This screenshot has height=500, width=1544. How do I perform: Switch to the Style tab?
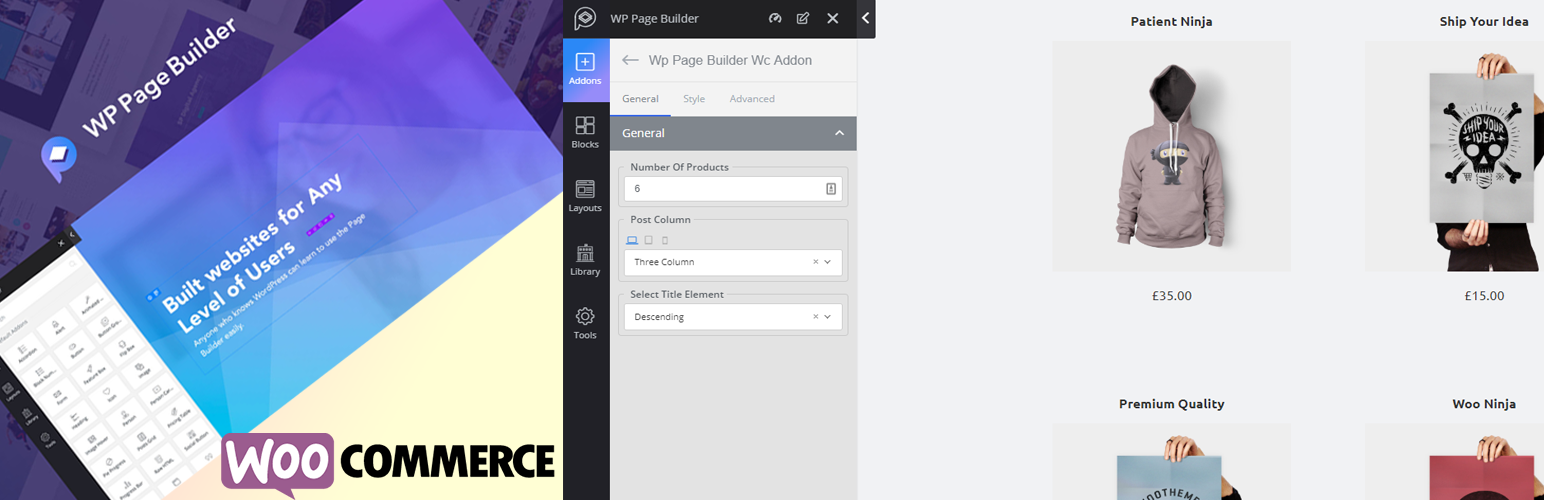click(694, 99)
